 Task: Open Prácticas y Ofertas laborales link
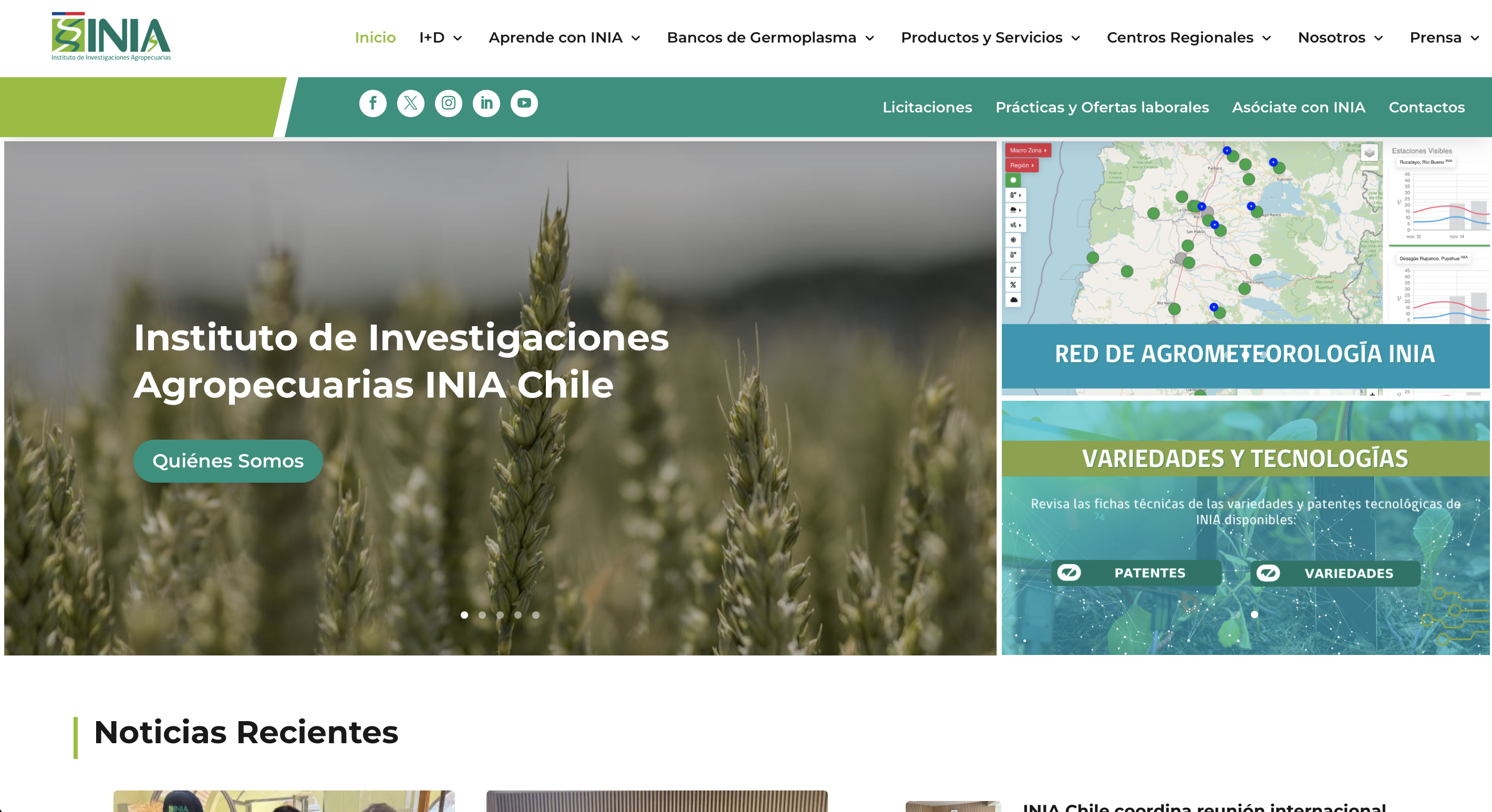click(1102, 107)
